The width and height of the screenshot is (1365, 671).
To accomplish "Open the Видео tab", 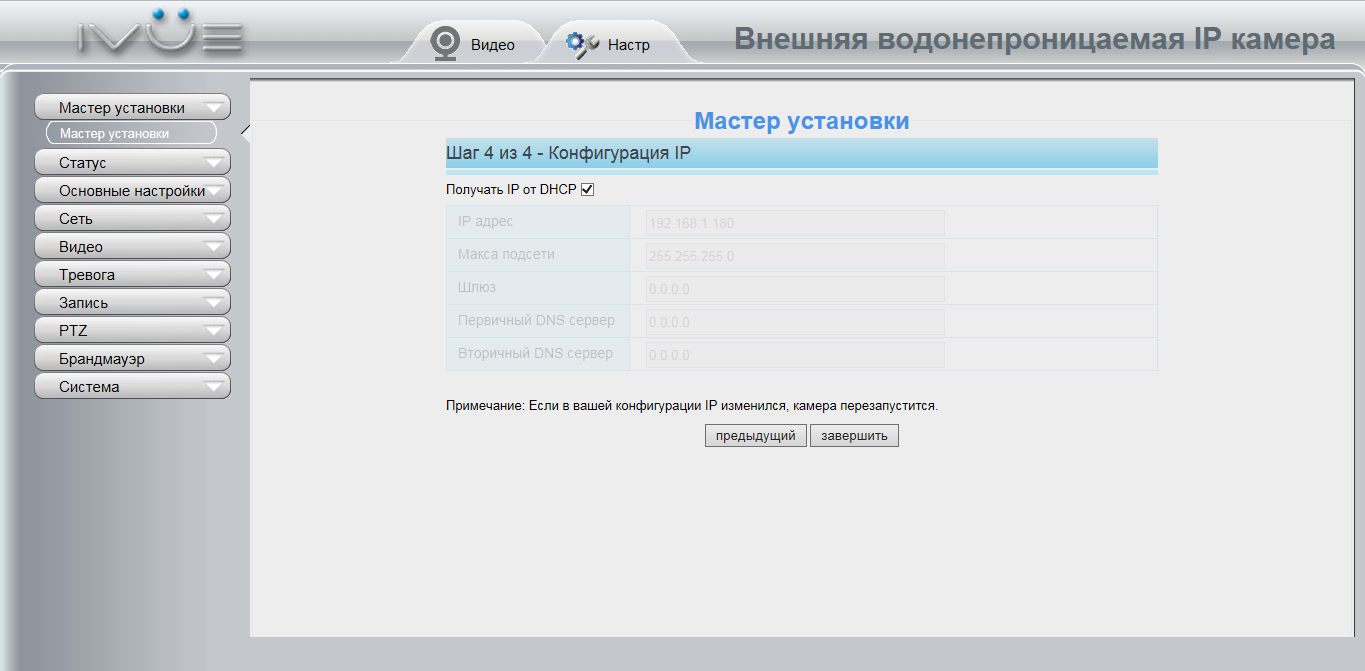I will (x=473, y=44).
